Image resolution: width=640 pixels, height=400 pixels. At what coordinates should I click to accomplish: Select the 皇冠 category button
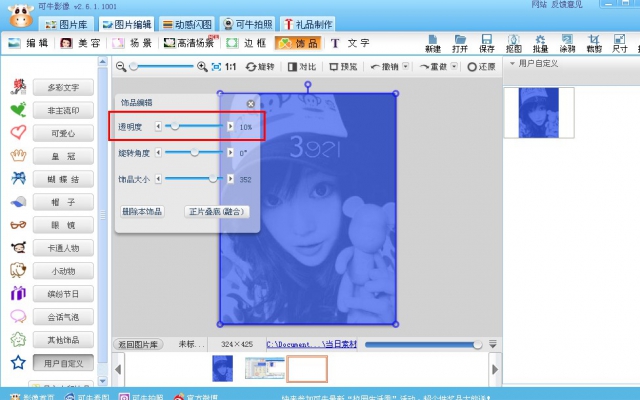point(63,156)
